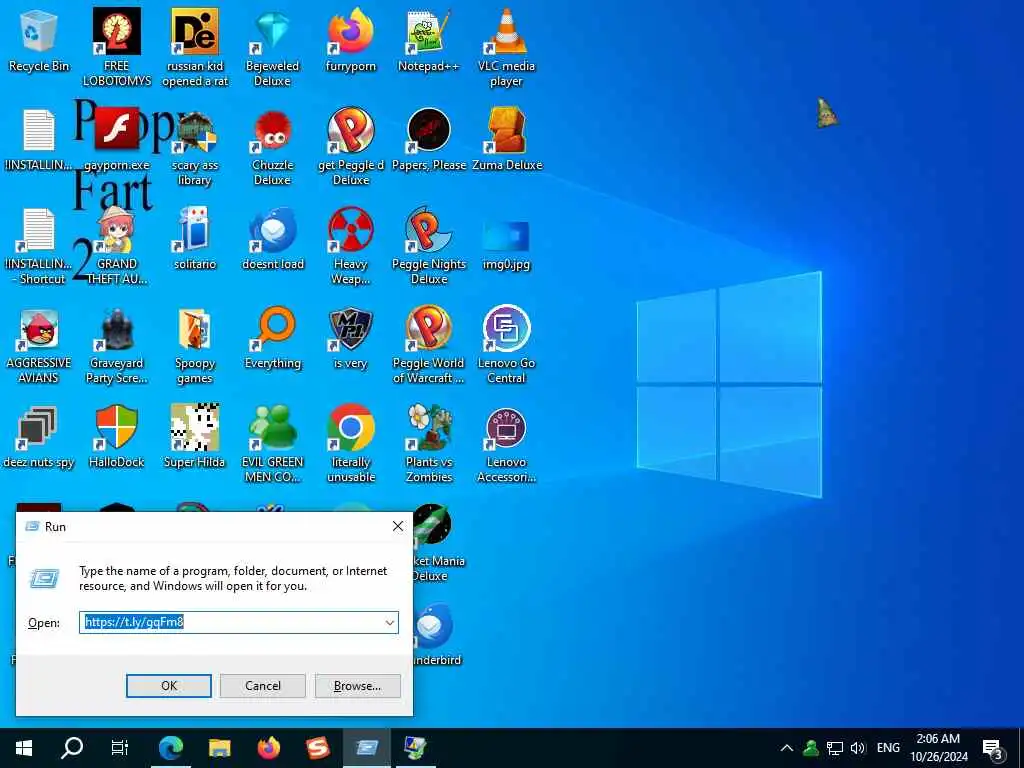
Task: Launch Zuma Deluxe shortcut
Action: 507,140
